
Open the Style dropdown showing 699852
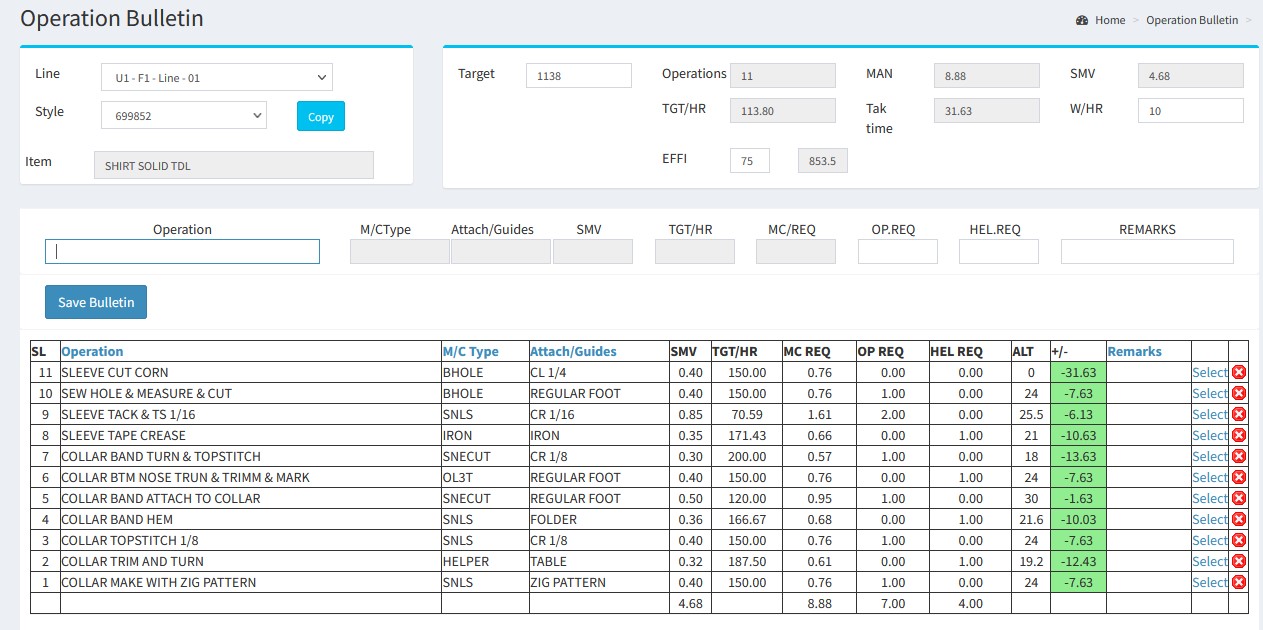point(183,116)
